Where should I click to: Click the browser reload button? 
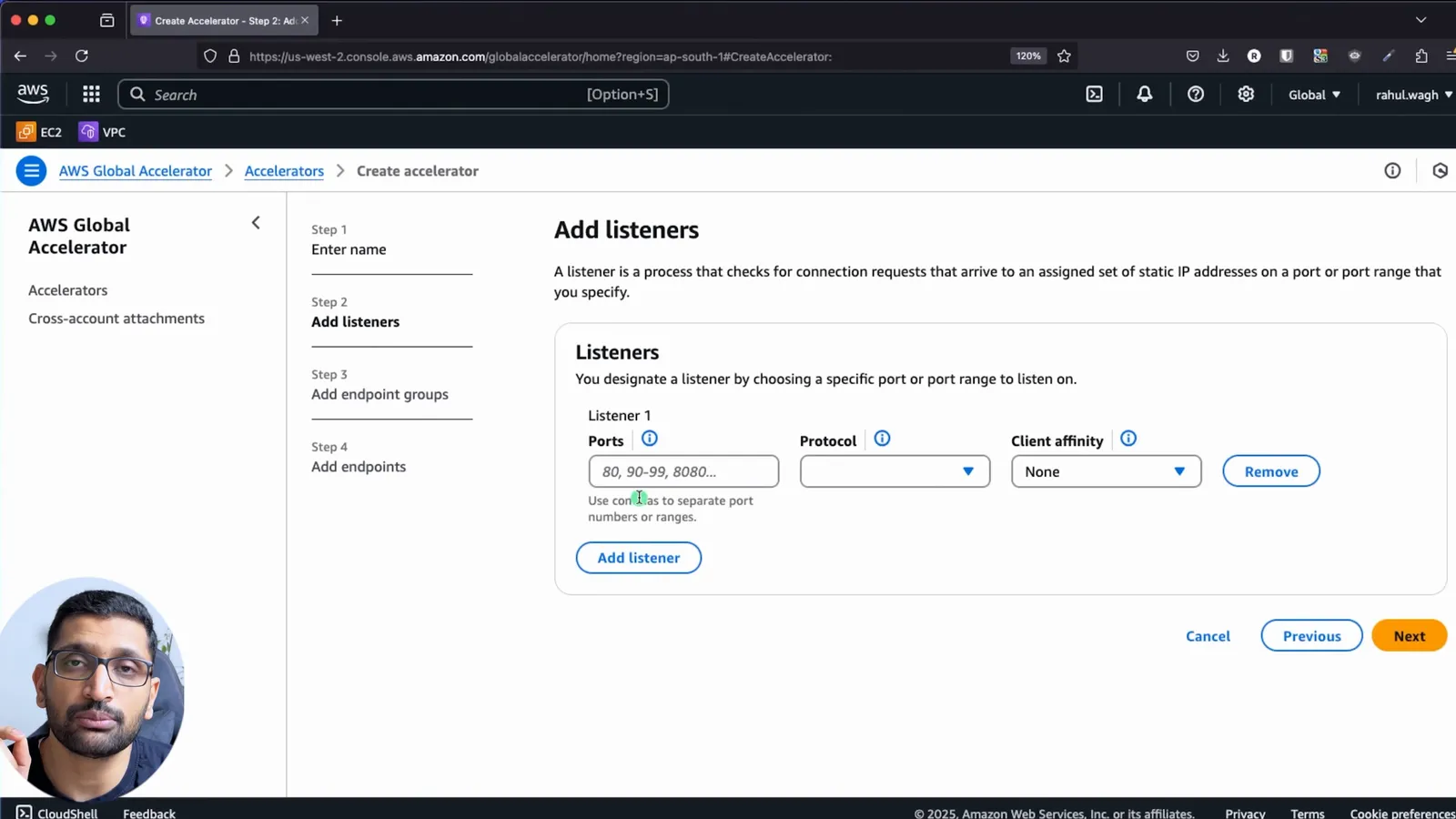coord(82,56)
